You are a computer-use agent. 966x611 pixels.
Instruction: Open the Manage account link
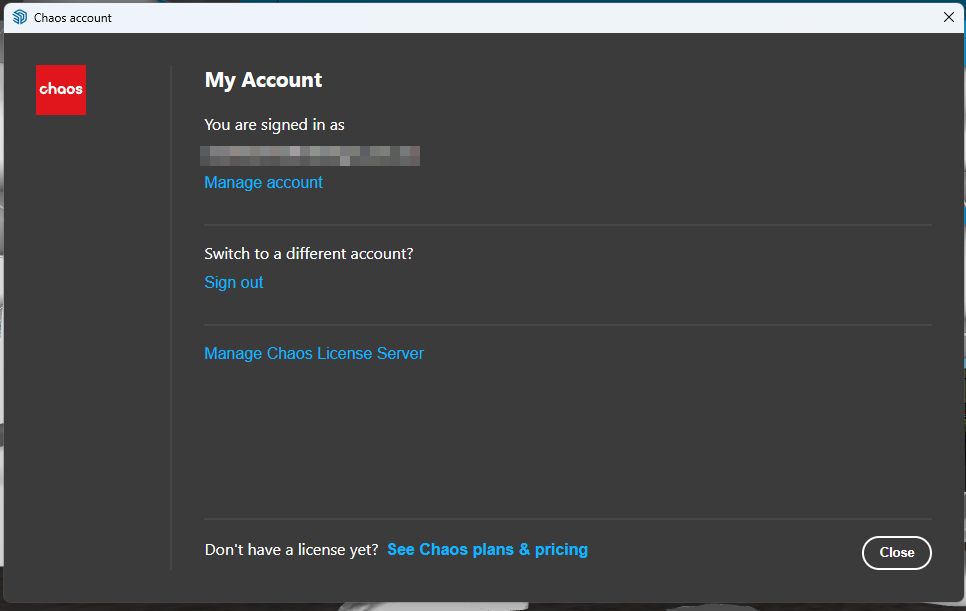263,182
